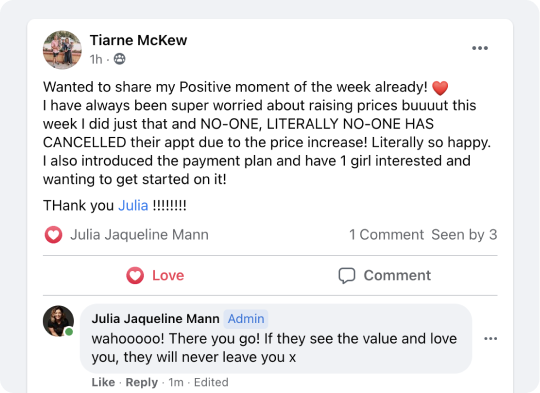The height and width of the screenshot is (393, 540).
Task: Click the love reaction icon beside Julia Jaqueline Mann
Action: [x=53, y=235]
